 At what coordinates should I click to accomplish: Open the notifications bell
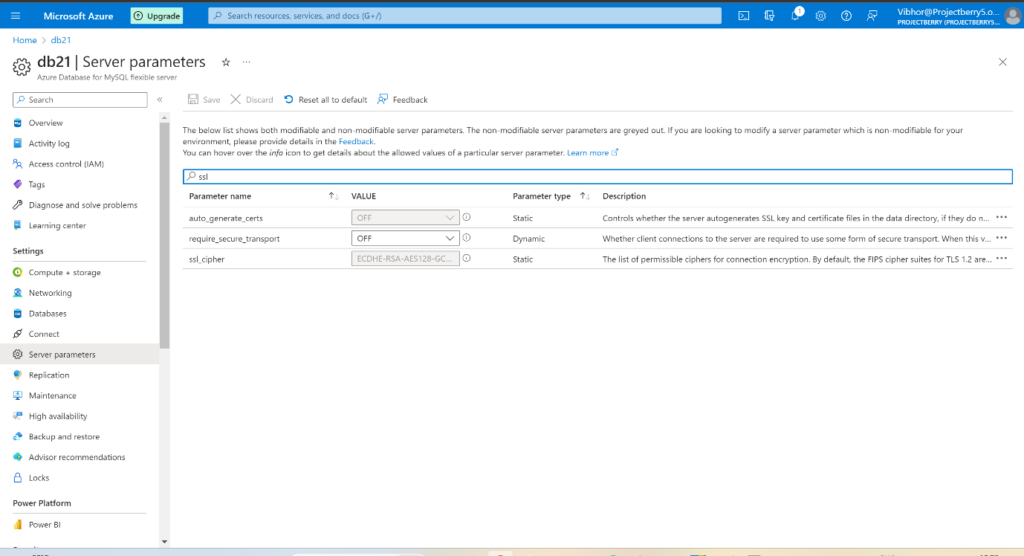[795, 16]
